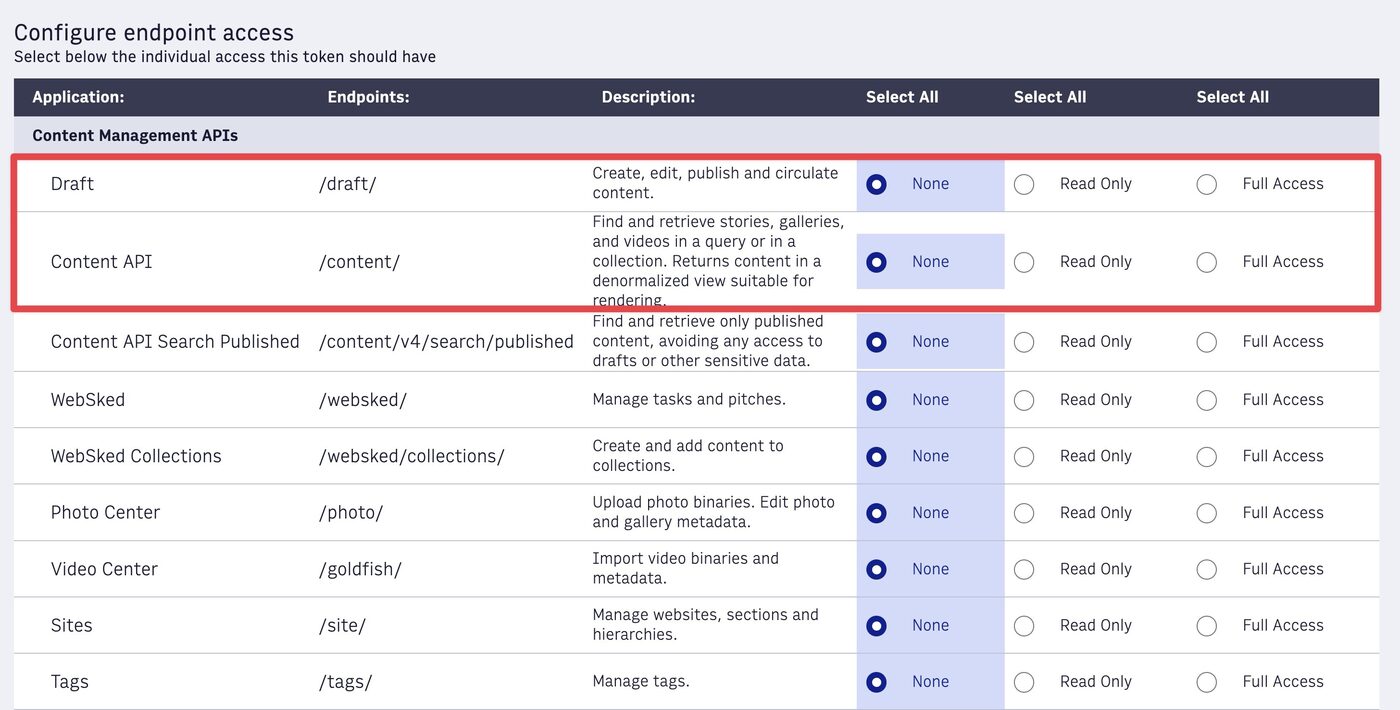The image size is (1400, 710).
Task: Click Select All above the None column
Action: pyautogui.click(x=902, y=97)
